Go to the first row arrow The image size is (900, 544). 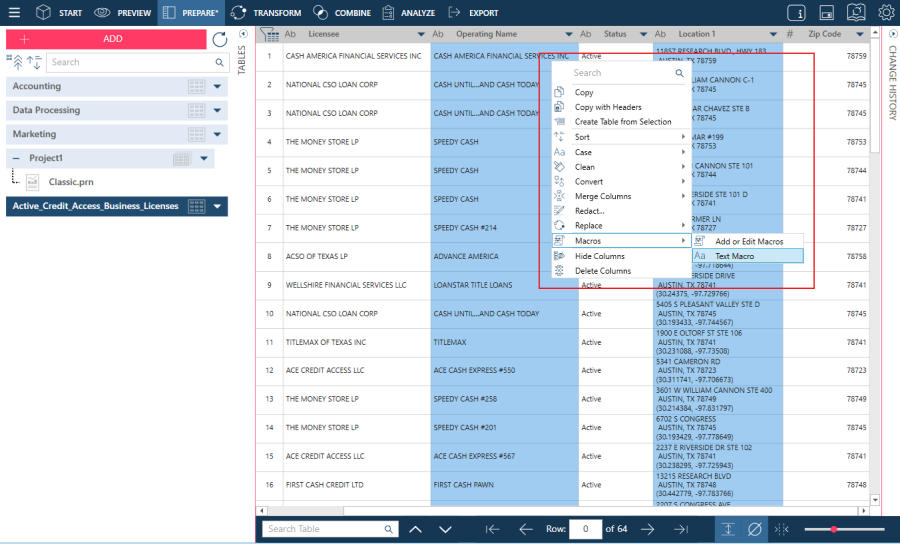pos(492,529)
